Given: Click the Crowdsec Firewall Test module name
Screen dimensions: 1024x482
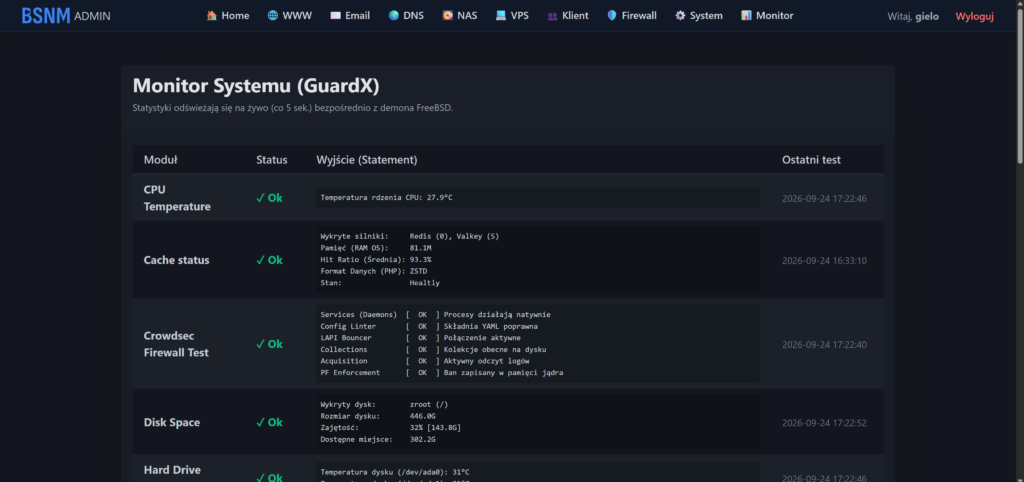Looking at the screenshot, I should pos(176,344).
